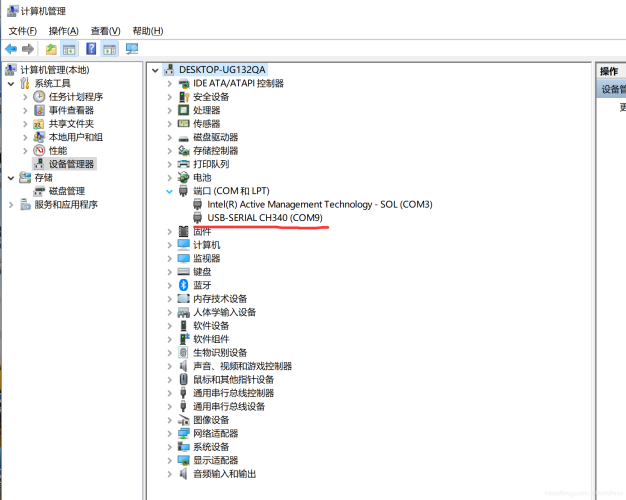Open the 操作(A) menu
Image resolution: width=626 pixels, height=500 pixels.
tap(63, 31)
